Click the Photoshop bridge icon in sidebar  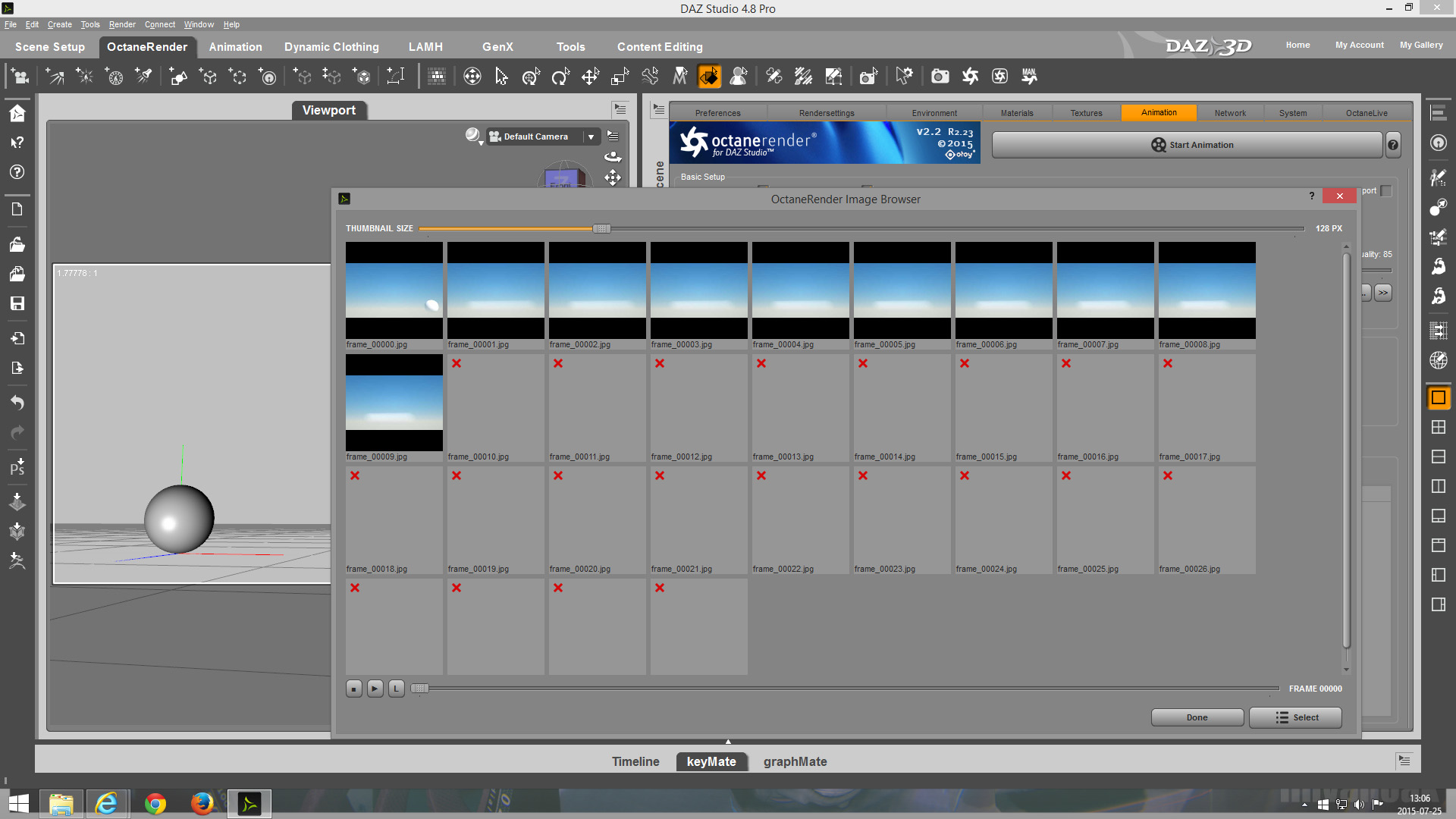pyautogui.click(x=17, y=466)
